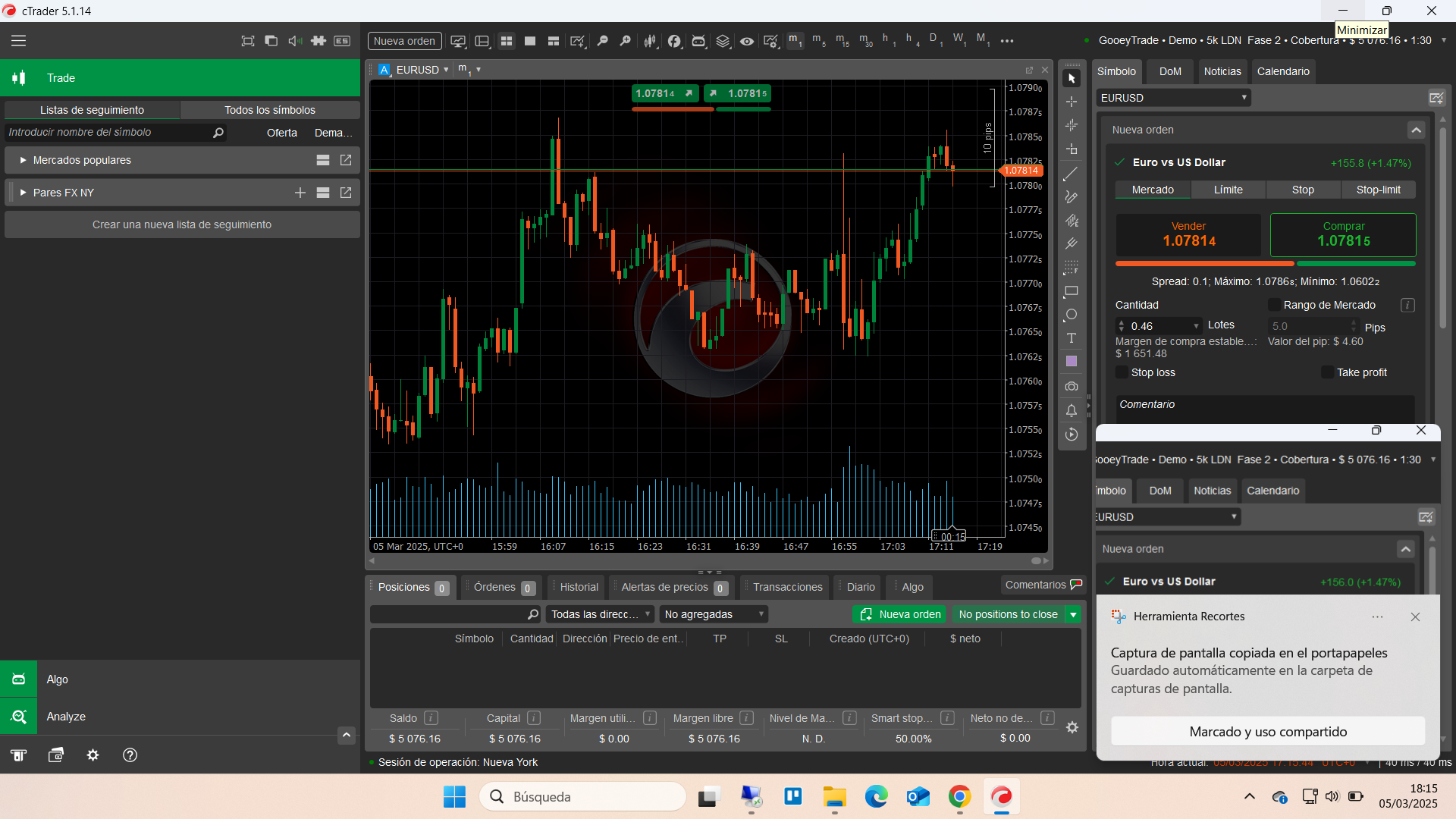
Task: Open help question mark icon
Action: point(130,755)
